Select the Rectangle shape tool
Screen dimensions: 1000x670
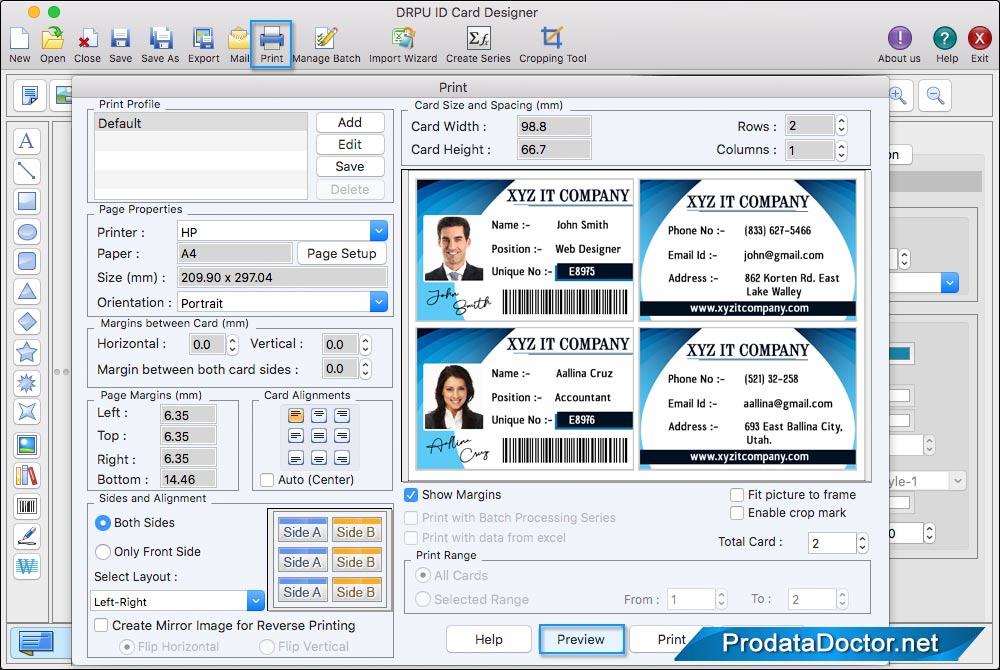pyautogui.click(x=26, y=201)
